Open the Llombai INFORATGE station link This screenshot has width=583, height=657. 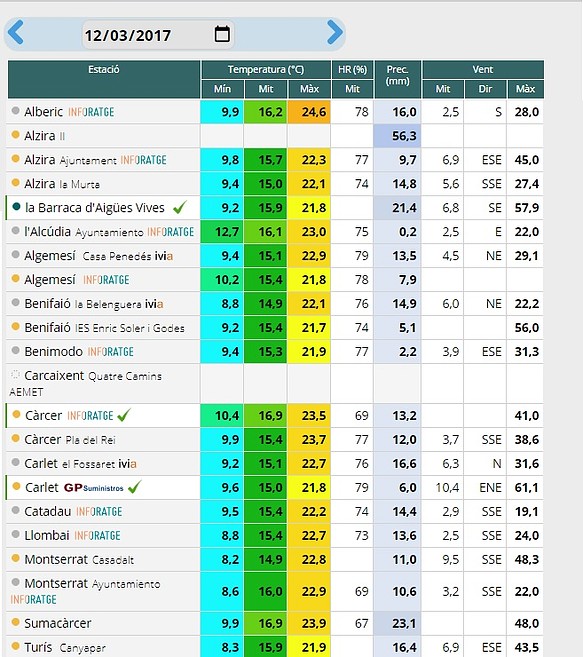coord(72,535)
